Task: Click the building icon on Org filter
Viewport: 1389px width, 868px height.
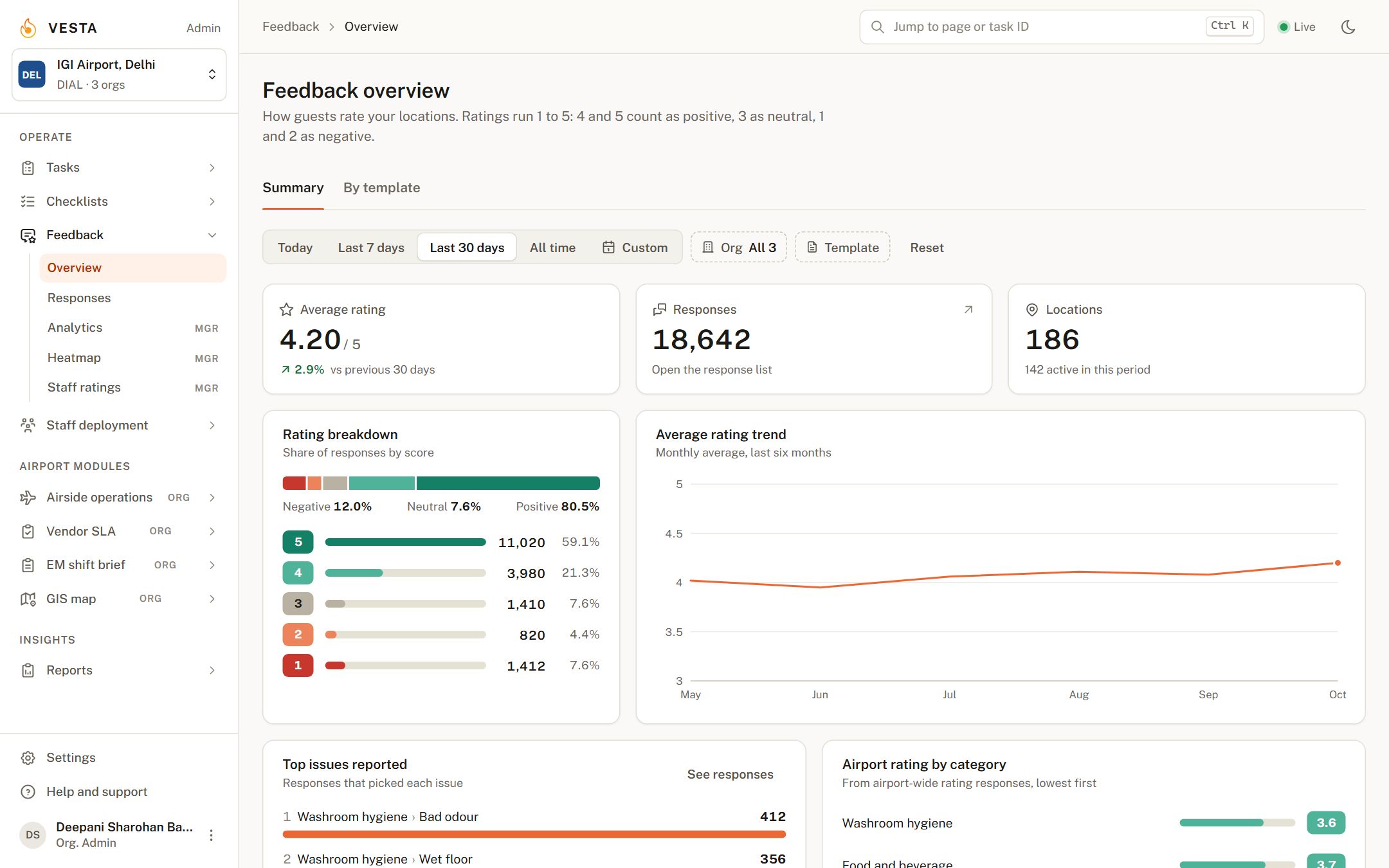Action: click(x=708, y=248)
